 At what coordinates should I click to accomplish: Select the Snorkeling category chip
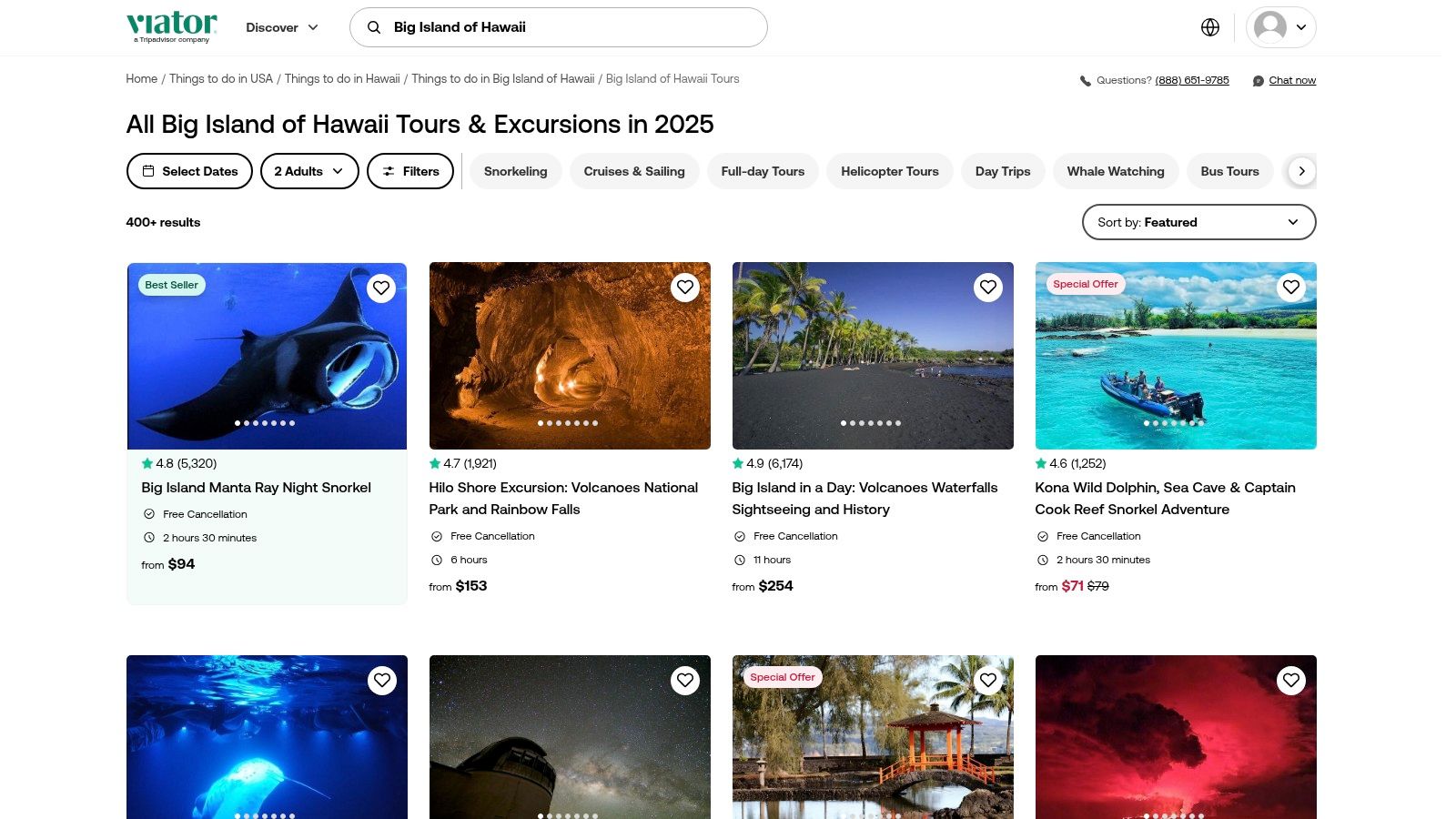click(515, 171)
